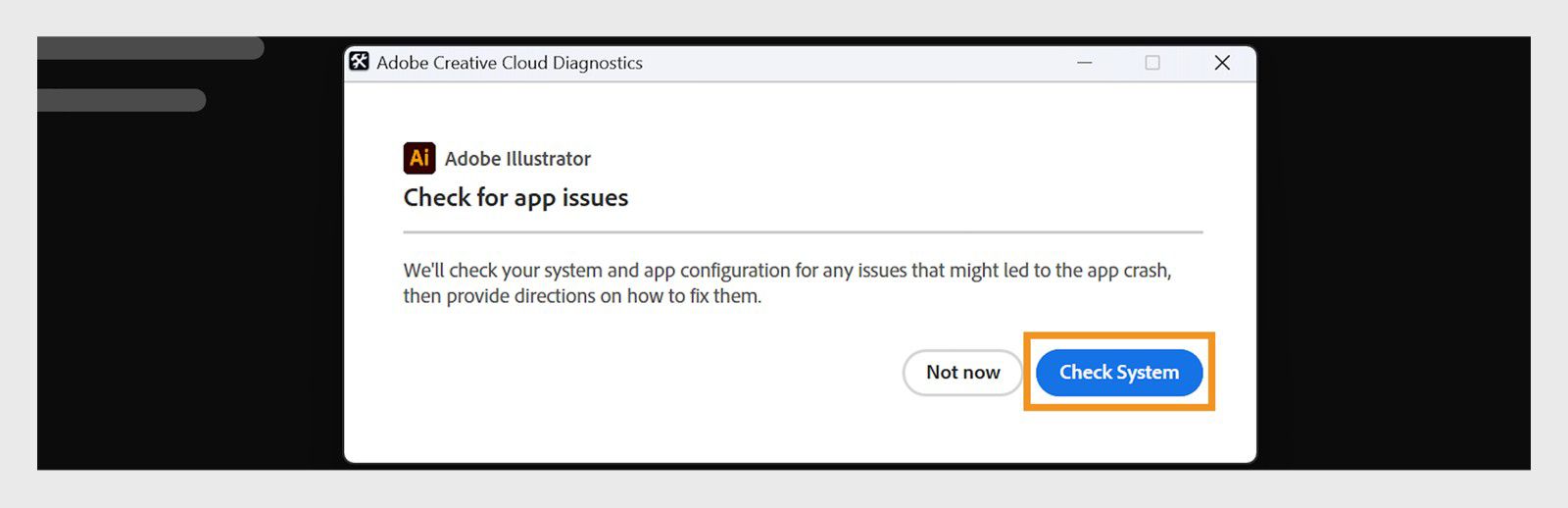Viewport: 1568px width, 508px height.
Task: Select the Adobe Illustrator app name label
Action: (517, 159)
